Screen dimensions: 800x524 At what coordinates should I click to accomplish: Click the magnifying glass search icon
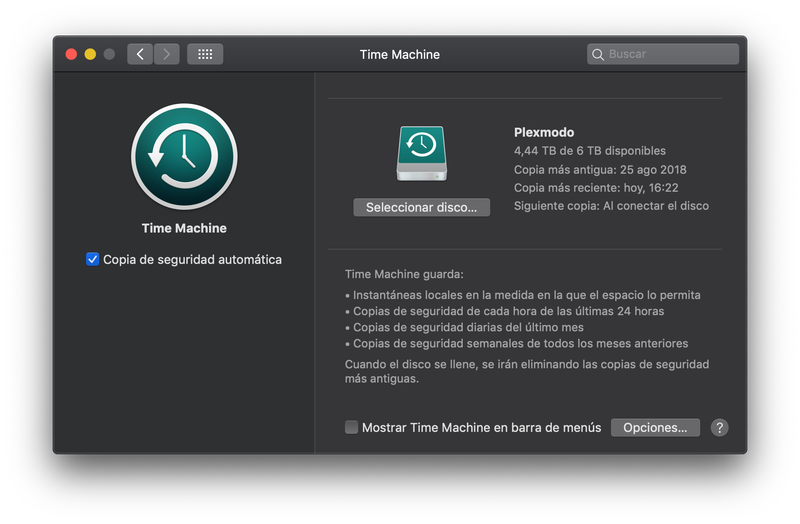click(597, 54)
